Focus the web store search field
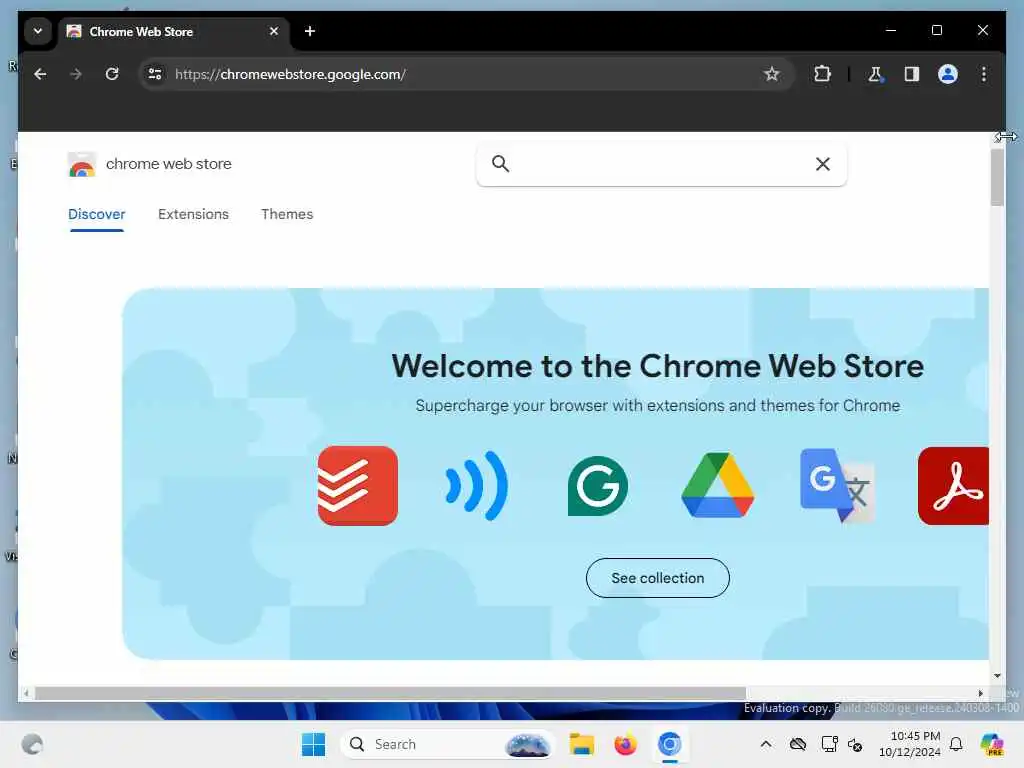This screenshot has width=1024, height=768. click(662, 164)
